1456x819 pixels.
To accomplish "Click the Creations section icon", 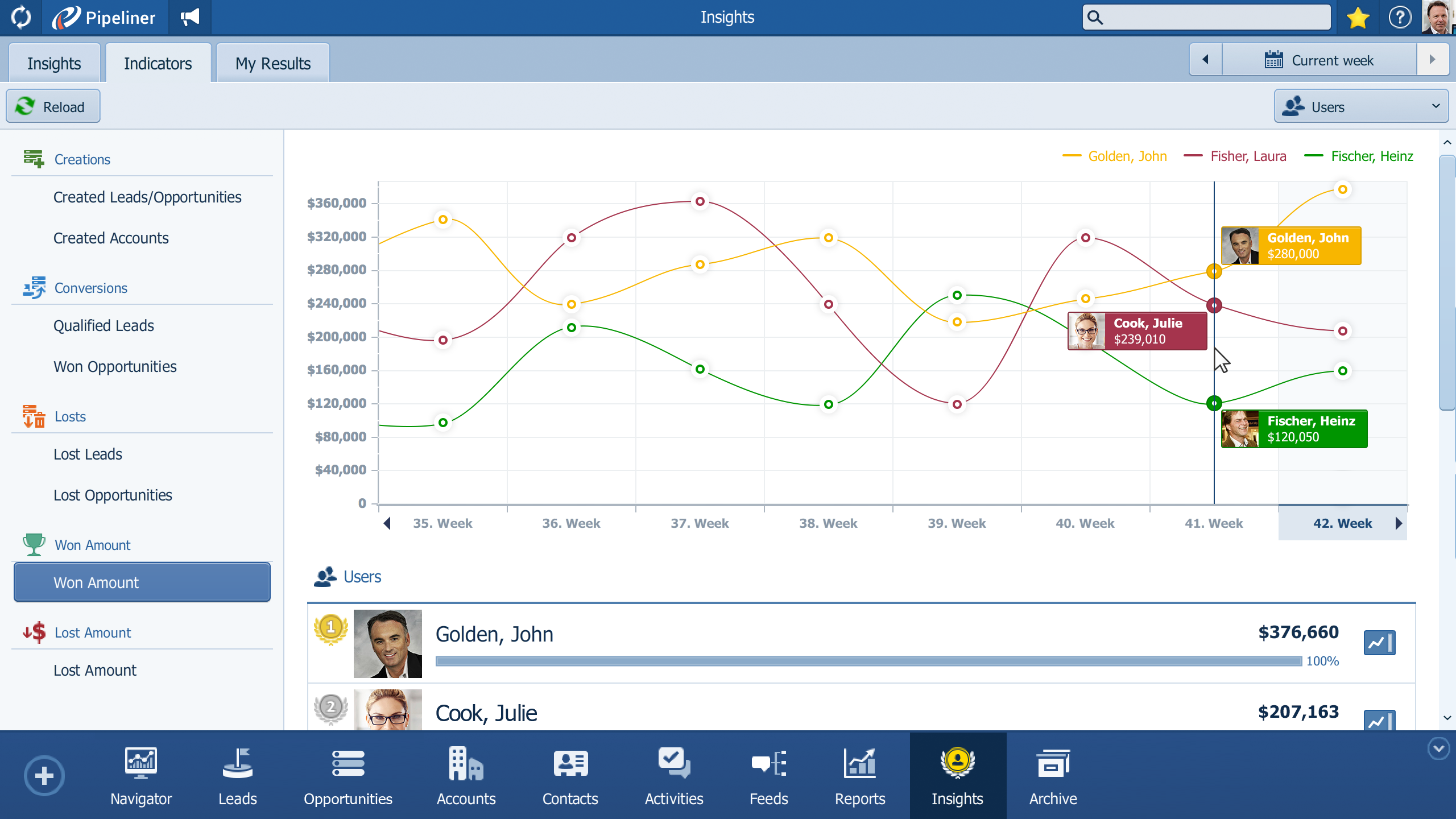I will (34, 159).
